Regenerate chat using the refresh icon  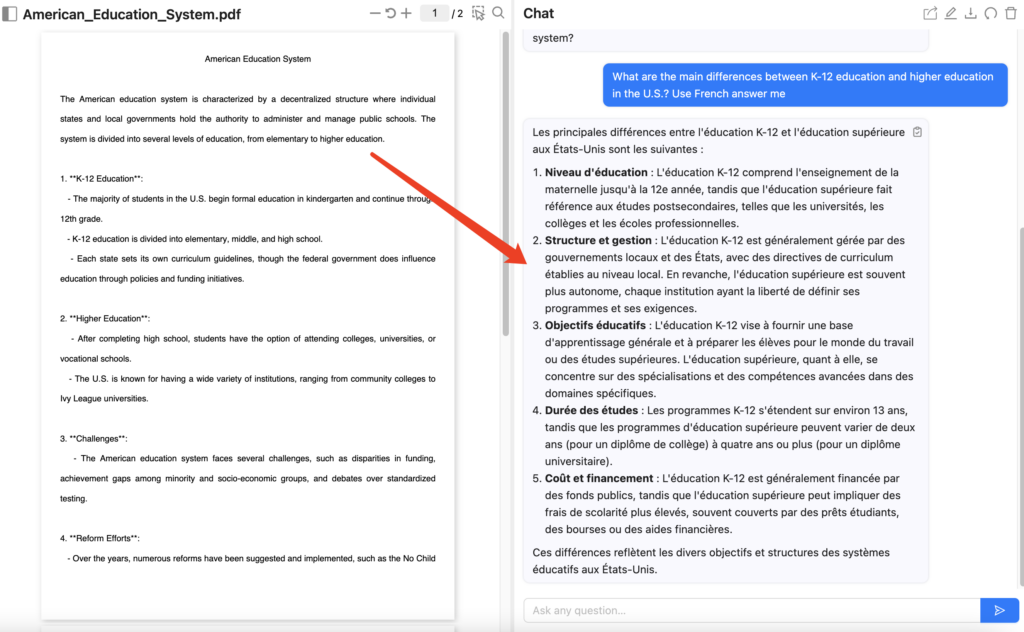[991, 13]
